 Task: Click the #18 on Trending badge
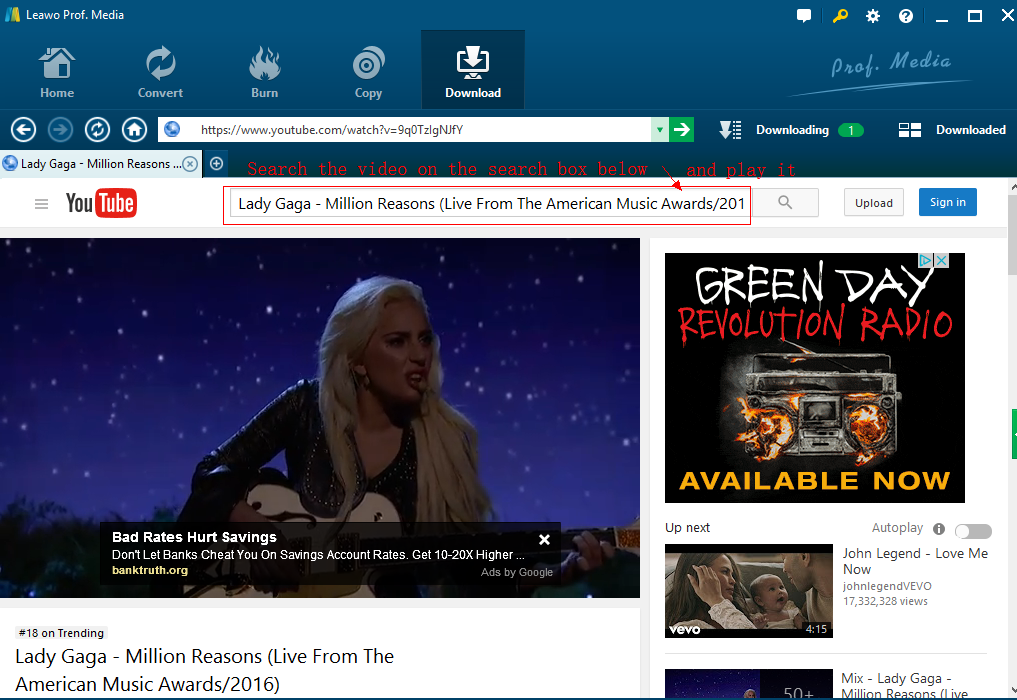61,633
